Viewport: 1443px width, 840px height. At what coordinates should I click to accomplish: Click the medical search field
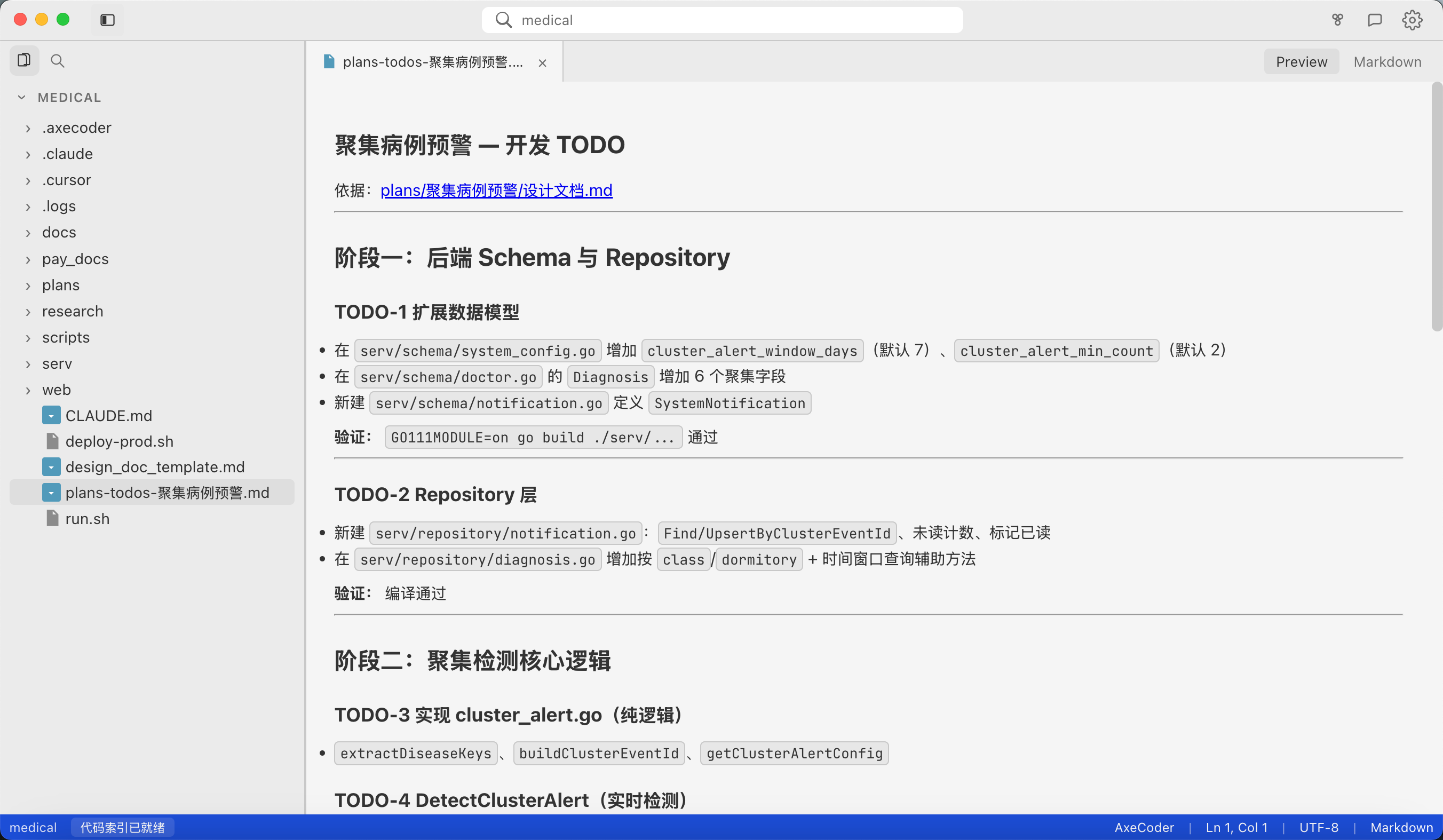point(722,20)
